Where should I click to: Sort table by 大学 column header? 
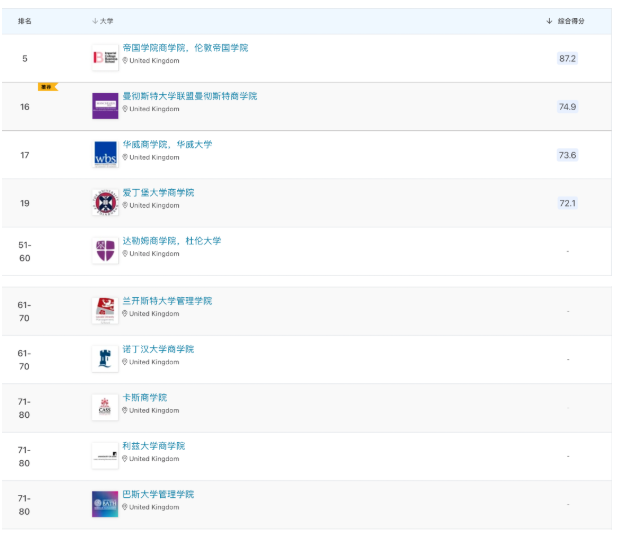(x=103, y=21)
